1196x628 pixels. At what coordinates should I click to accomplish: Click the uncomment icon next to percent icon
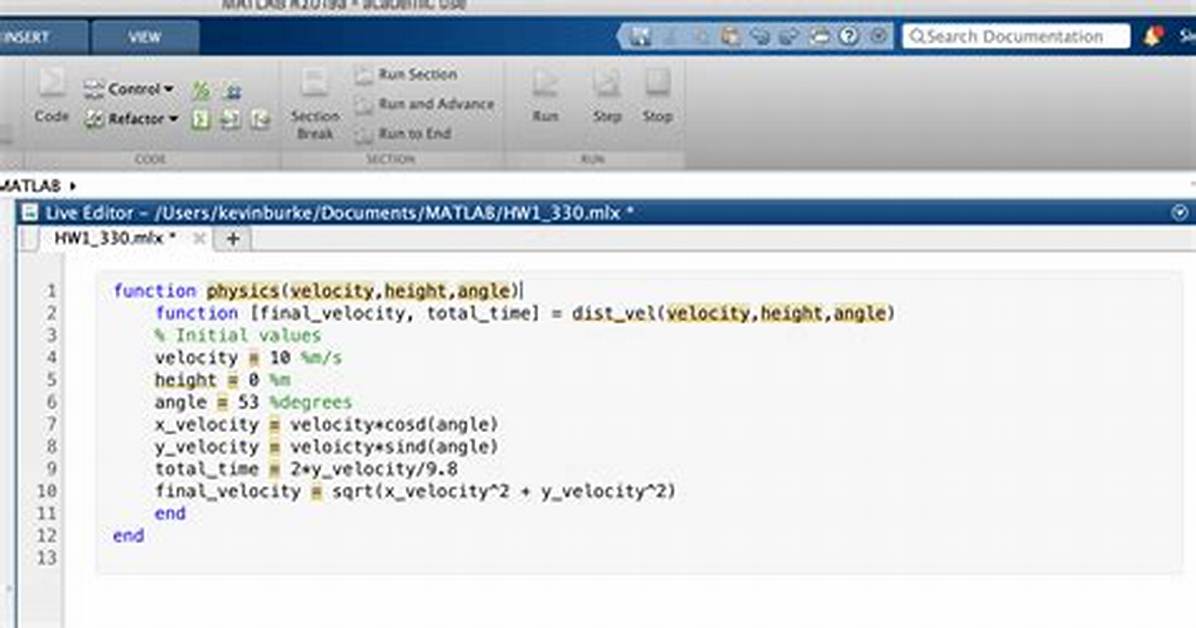click(x=233, y=91)
